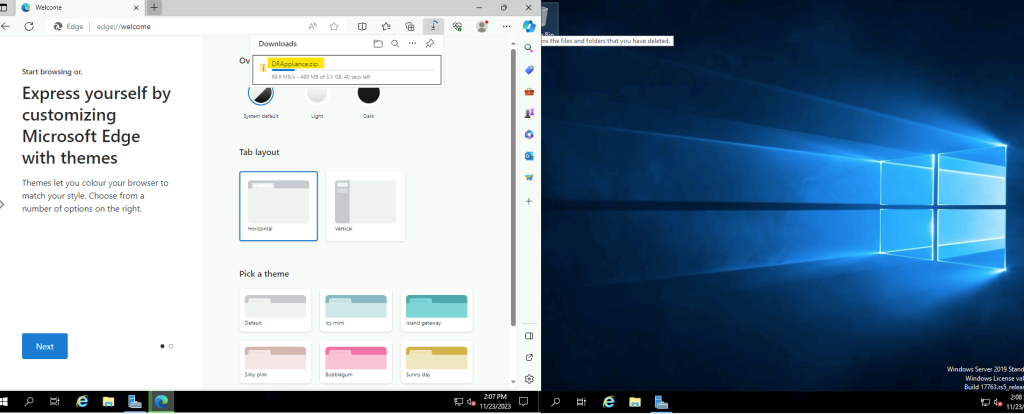Open Tools briefcase in Edge sidebar

529,91
